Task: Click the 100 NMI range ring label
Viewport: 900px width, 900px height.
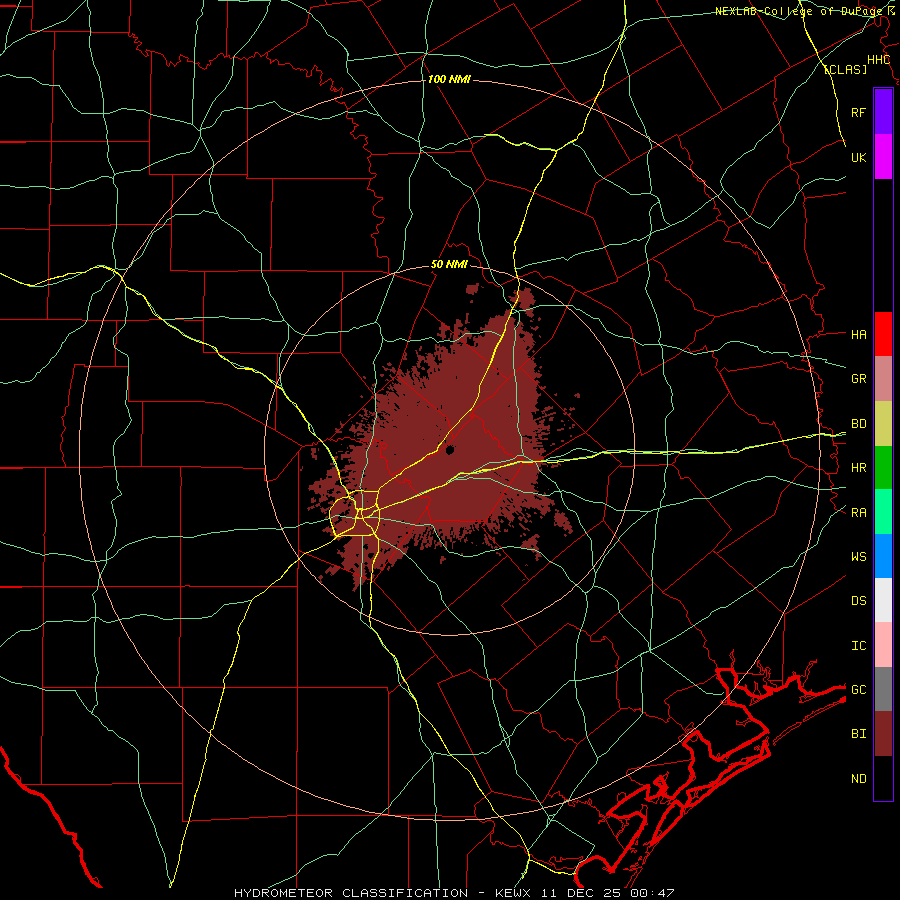Action: coord(449,79)
